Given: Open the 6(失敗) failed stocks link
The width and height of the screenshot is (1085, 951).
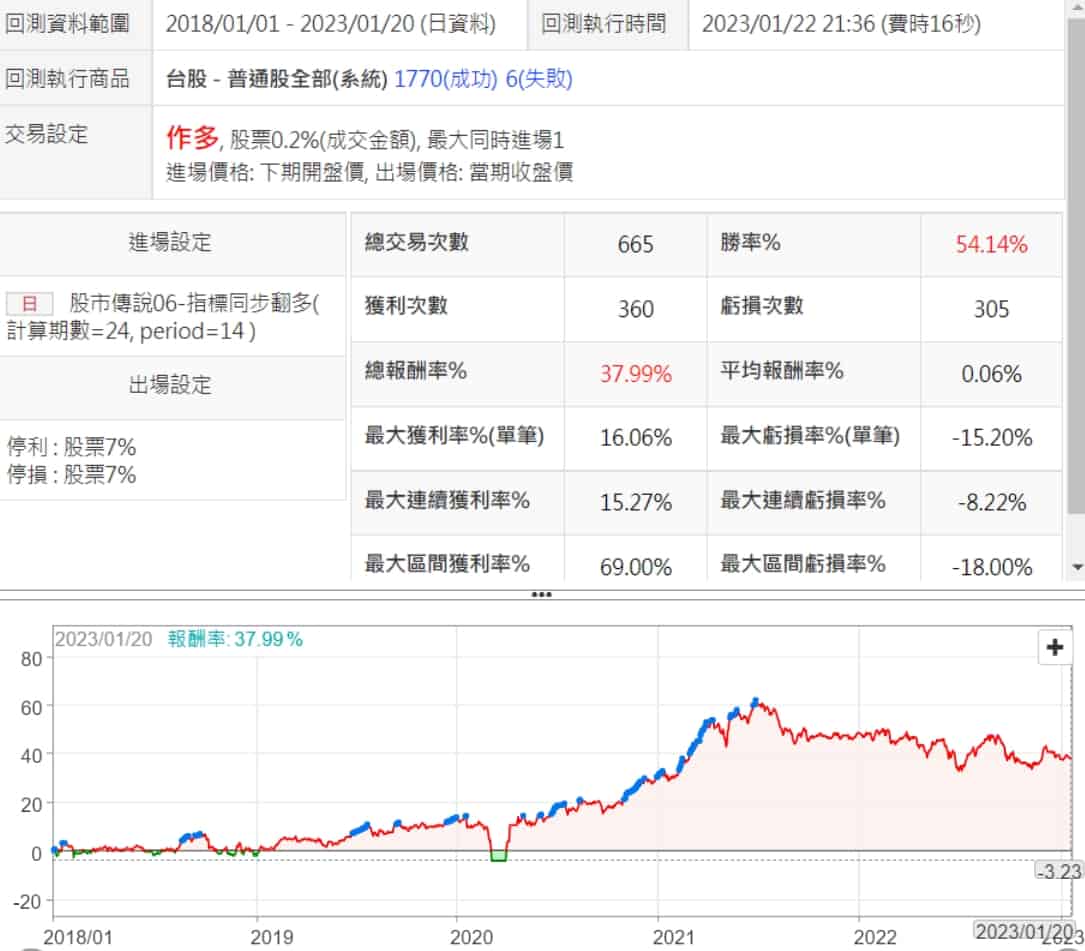Looking at the screenshot, I should point(539,79).
